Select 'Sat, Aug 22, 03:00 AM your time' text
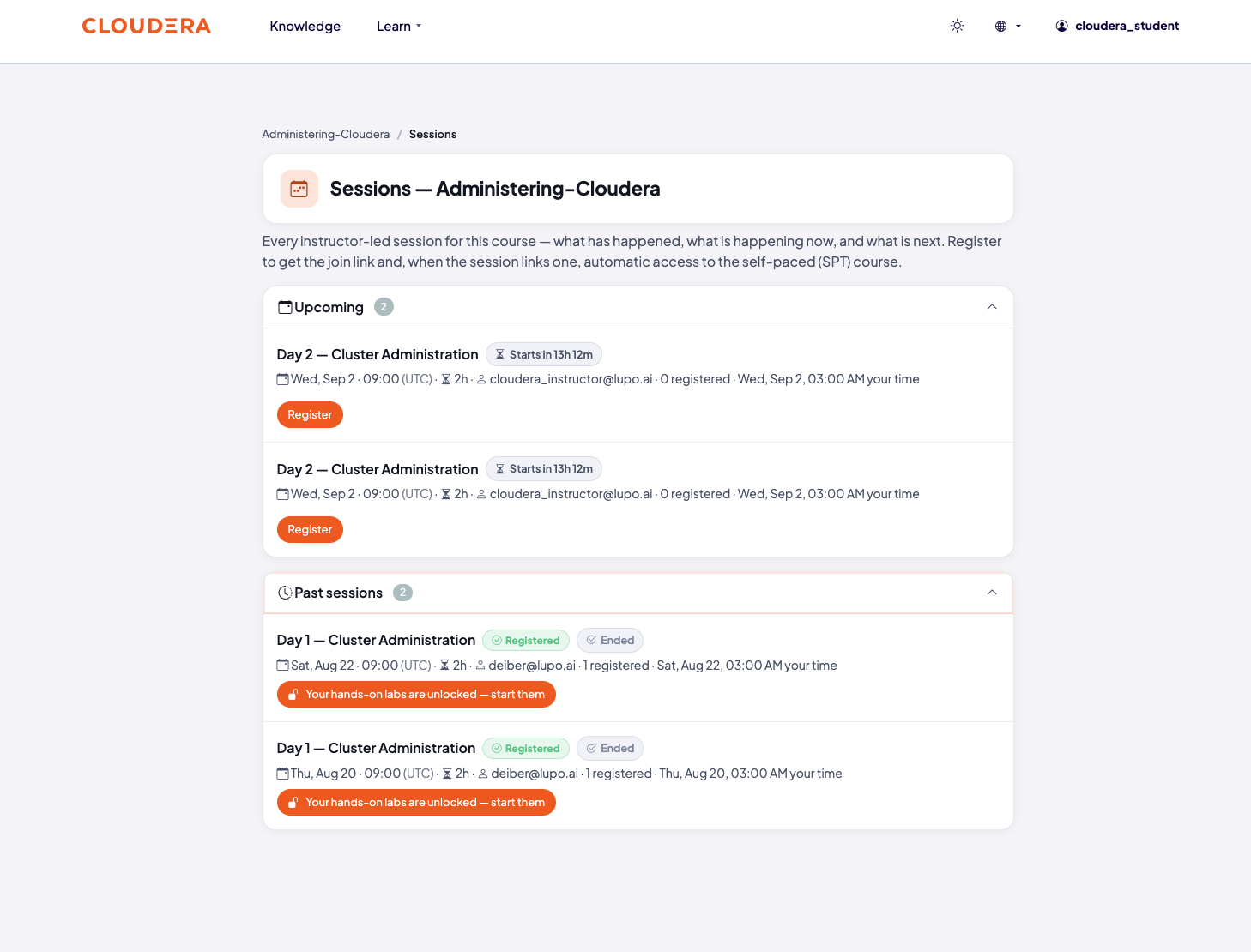The image size is (1251, 952). click(746, 666)
